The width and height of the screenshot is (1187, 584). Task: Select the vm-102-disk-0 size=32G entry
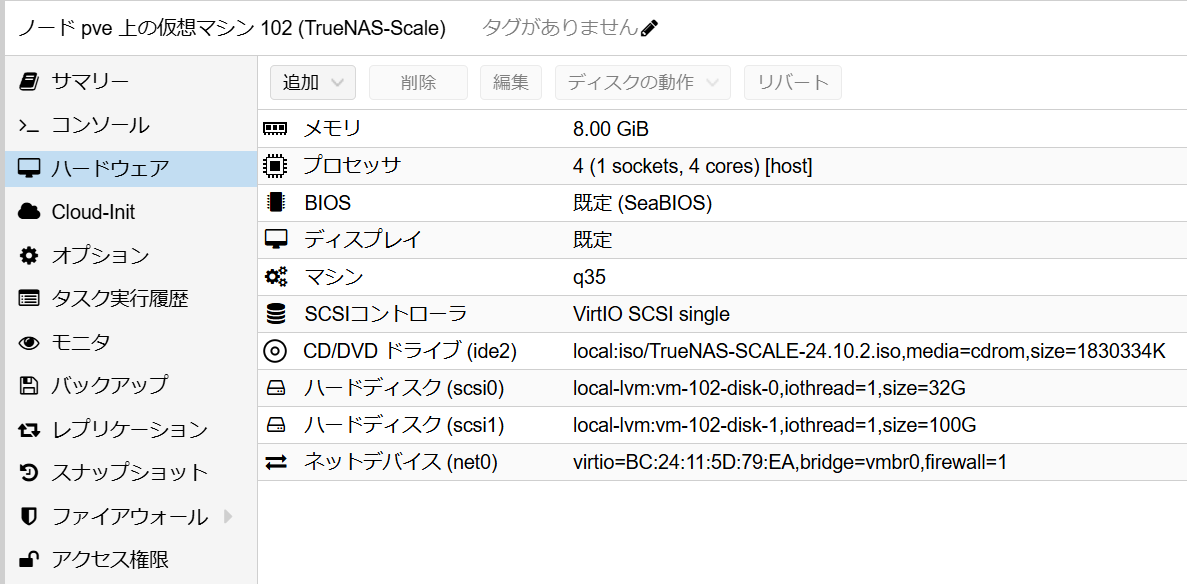point(769,389)
